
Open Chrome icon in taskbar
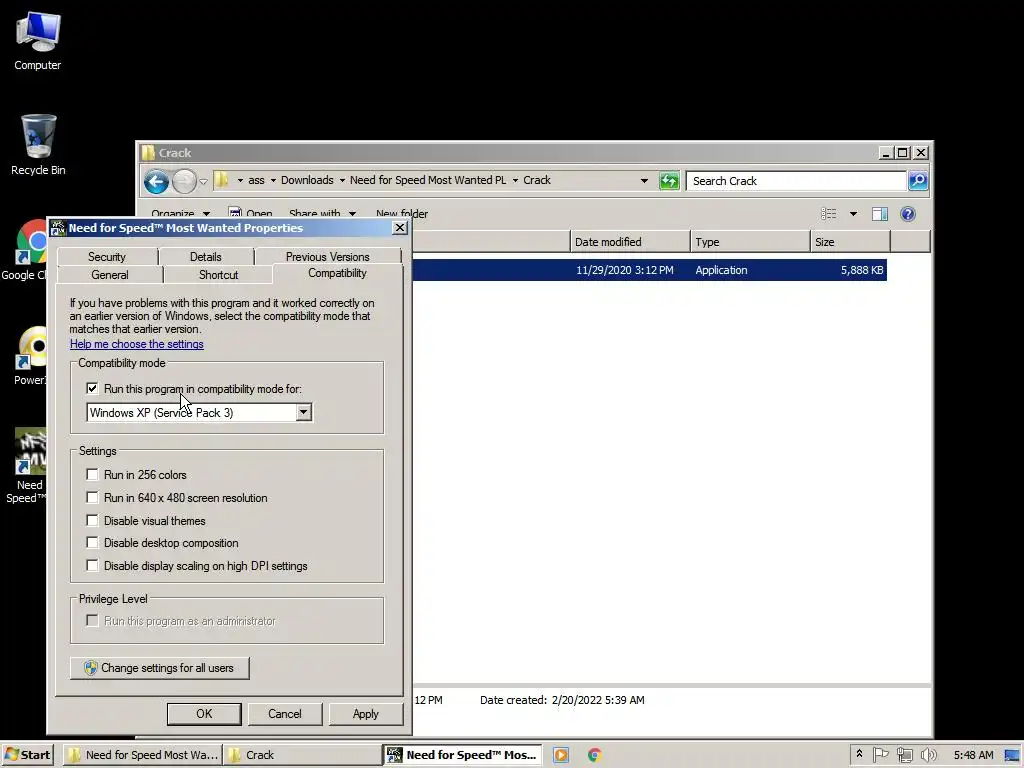click(594, 755)
